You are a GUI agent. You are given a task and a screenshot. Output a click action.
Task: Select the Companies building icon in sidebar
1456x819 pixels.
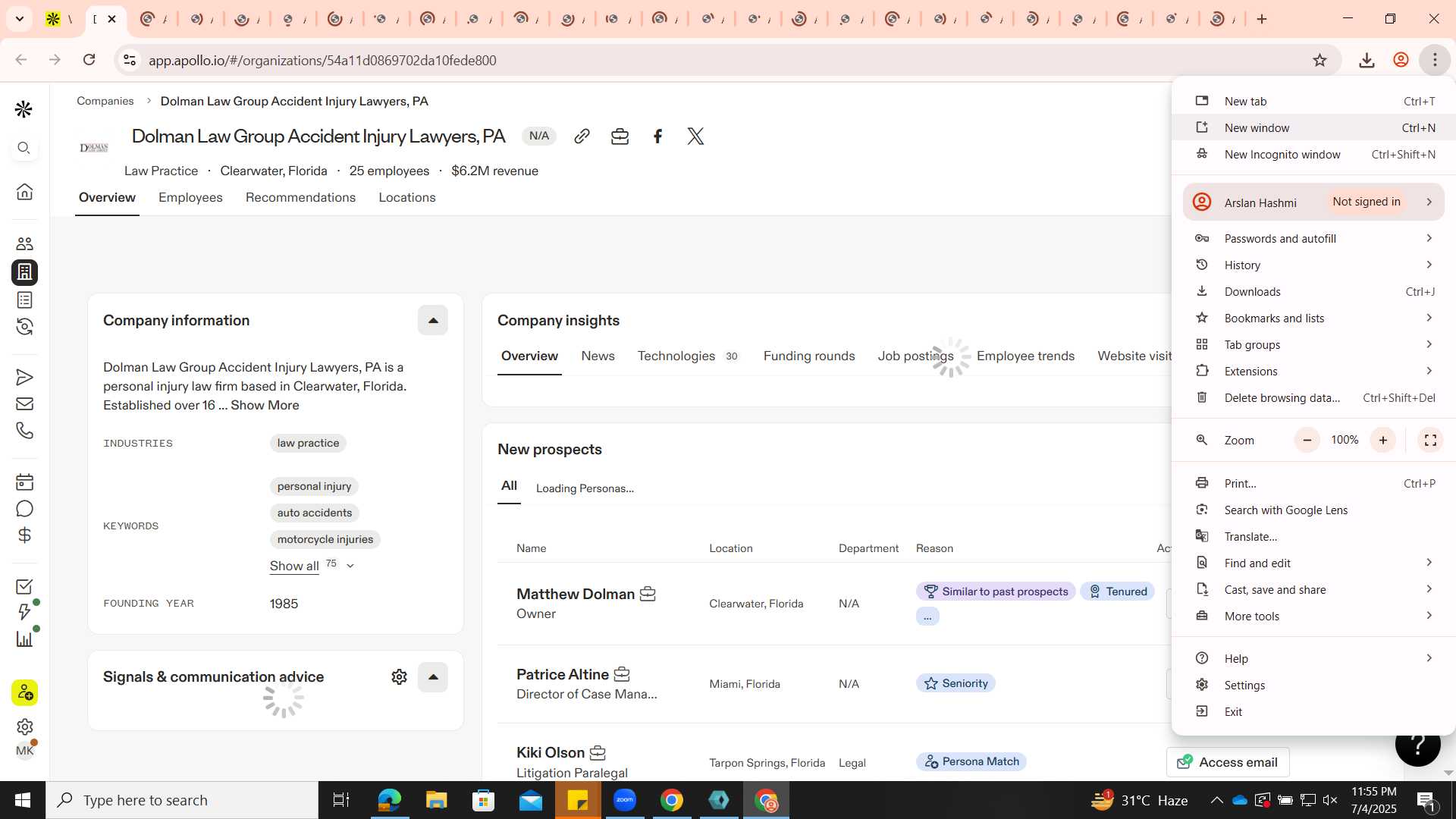pyautogui.click(x=24, y=271)
